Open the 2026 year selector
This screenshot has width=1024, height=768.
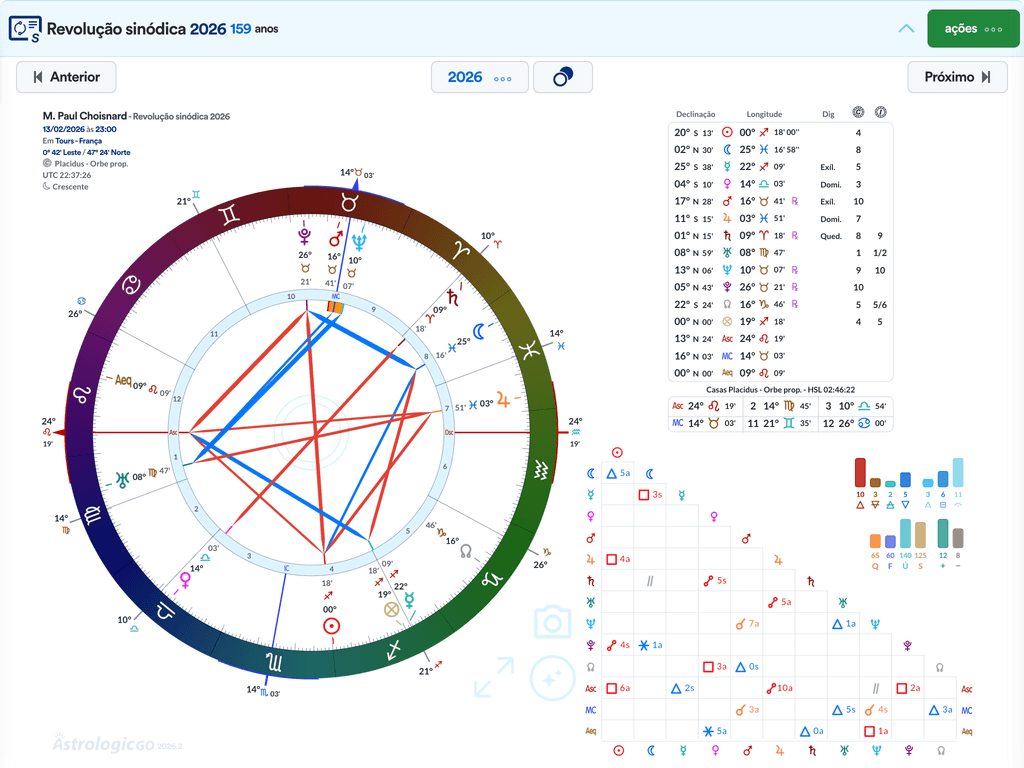pos(479,77)
